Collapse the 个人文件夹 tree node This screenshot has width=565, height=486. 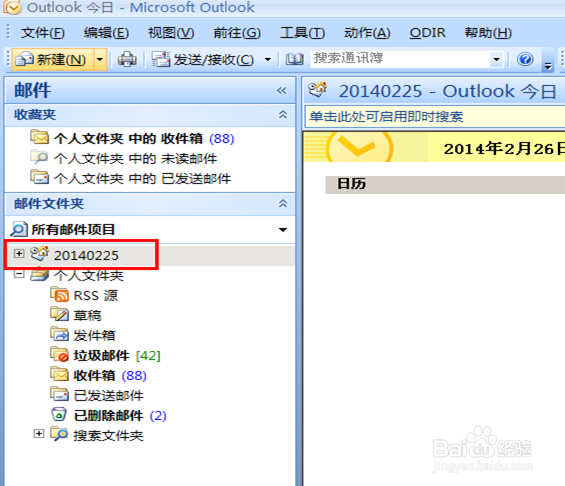(x=19, y=274)
